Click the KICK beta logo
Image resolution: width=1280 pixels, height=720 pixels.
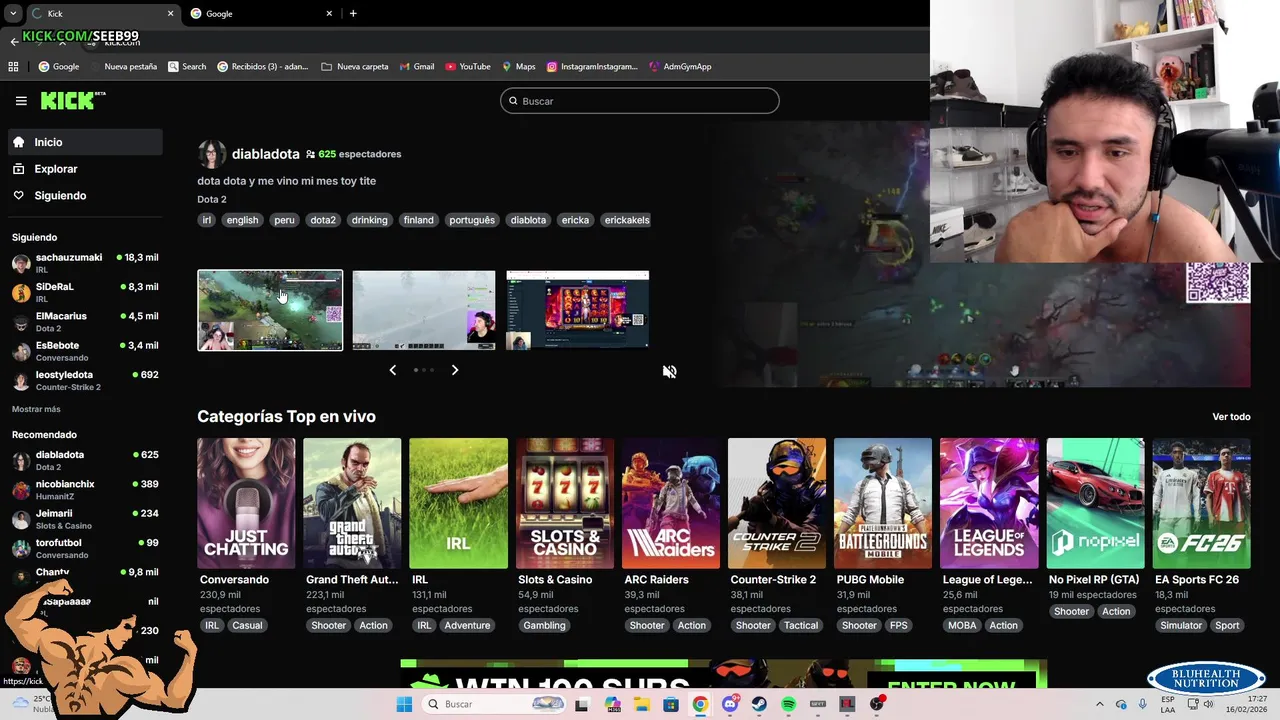[73, 100]
